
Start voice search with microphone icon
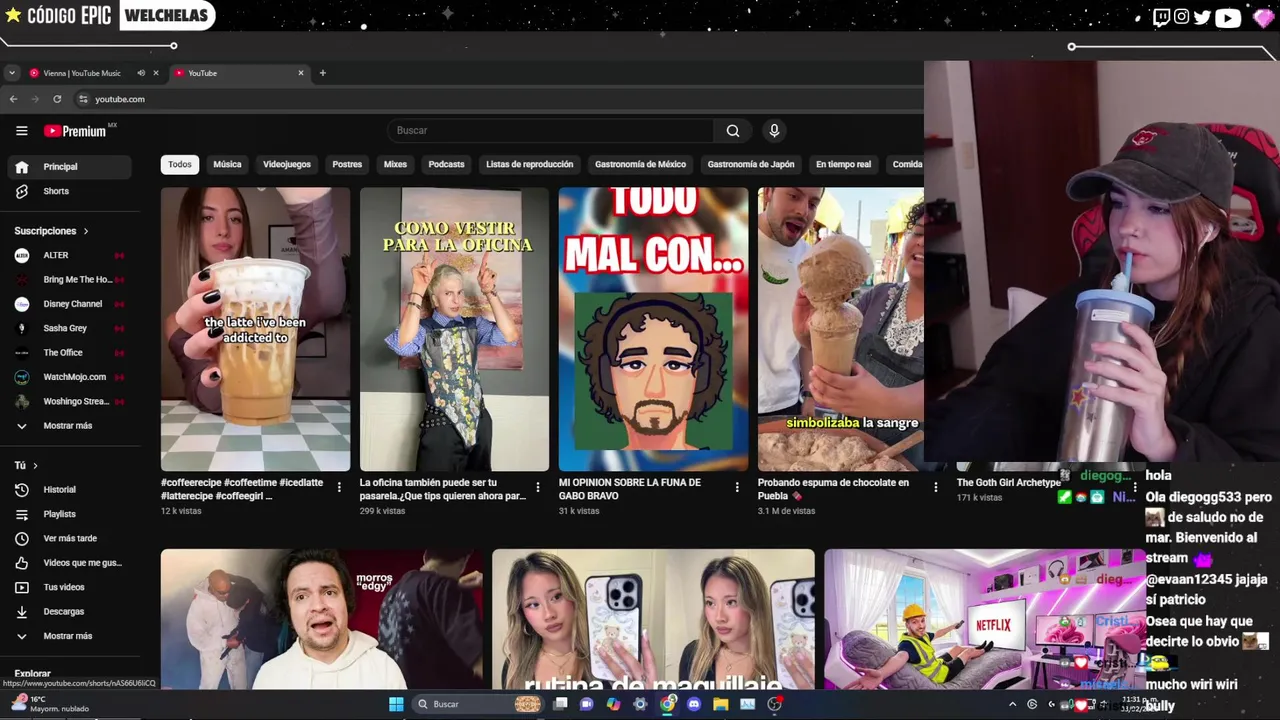(774, 131)
